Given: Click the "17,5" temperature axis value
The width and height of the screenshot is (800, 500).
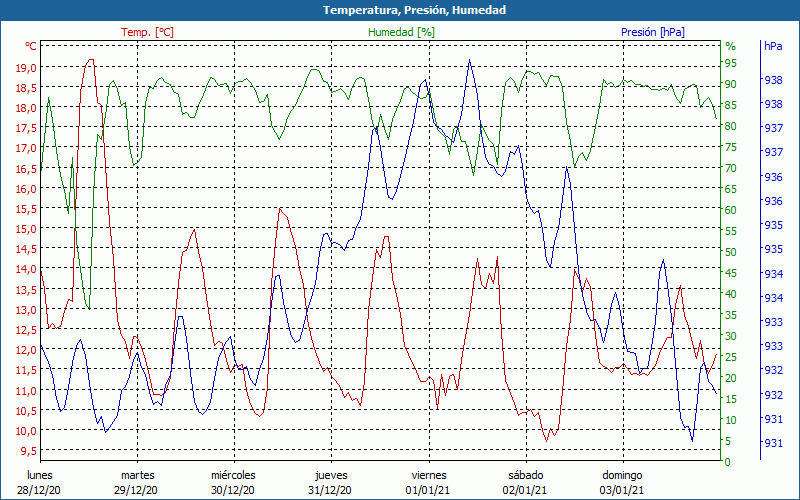Looking at the screenshot, I should pyautogui.click(x=28, y=128).
